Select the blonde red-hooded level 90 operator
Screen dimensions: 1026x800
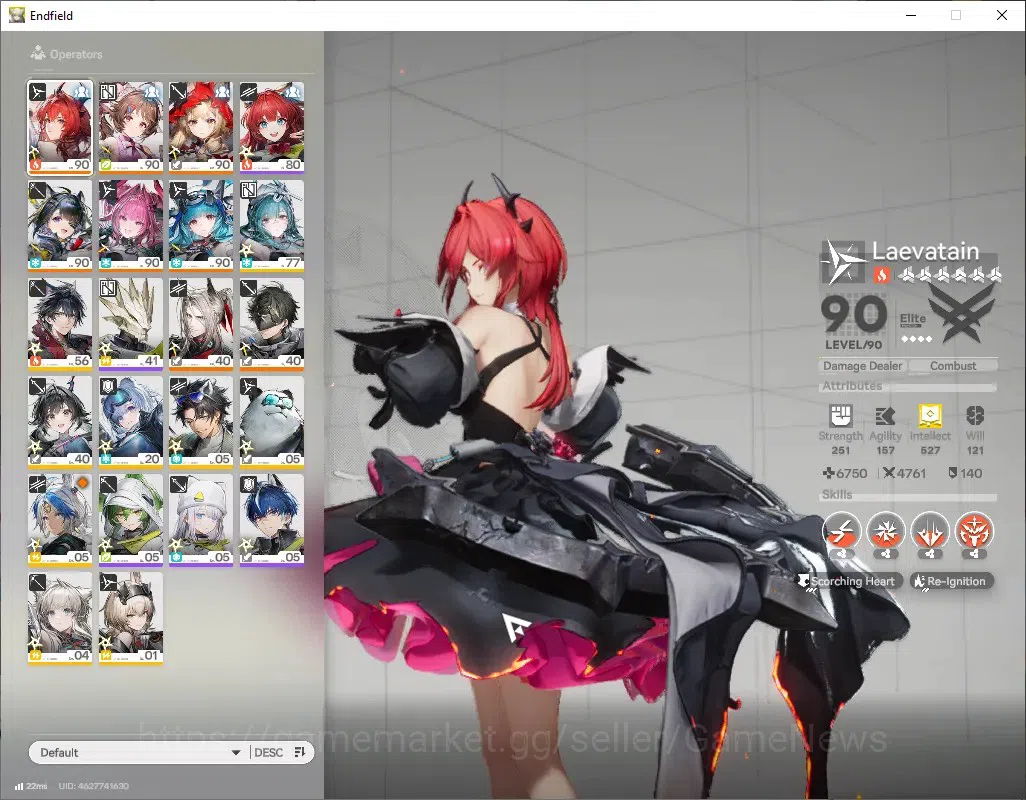201,127
